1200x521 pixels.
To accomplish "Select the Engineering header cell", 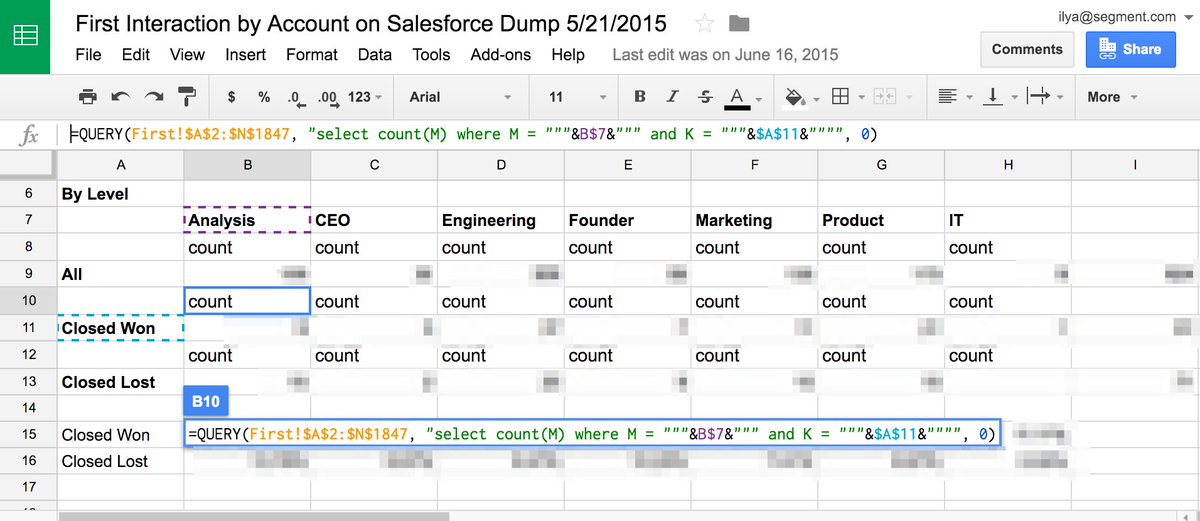I will click(501, 220).
